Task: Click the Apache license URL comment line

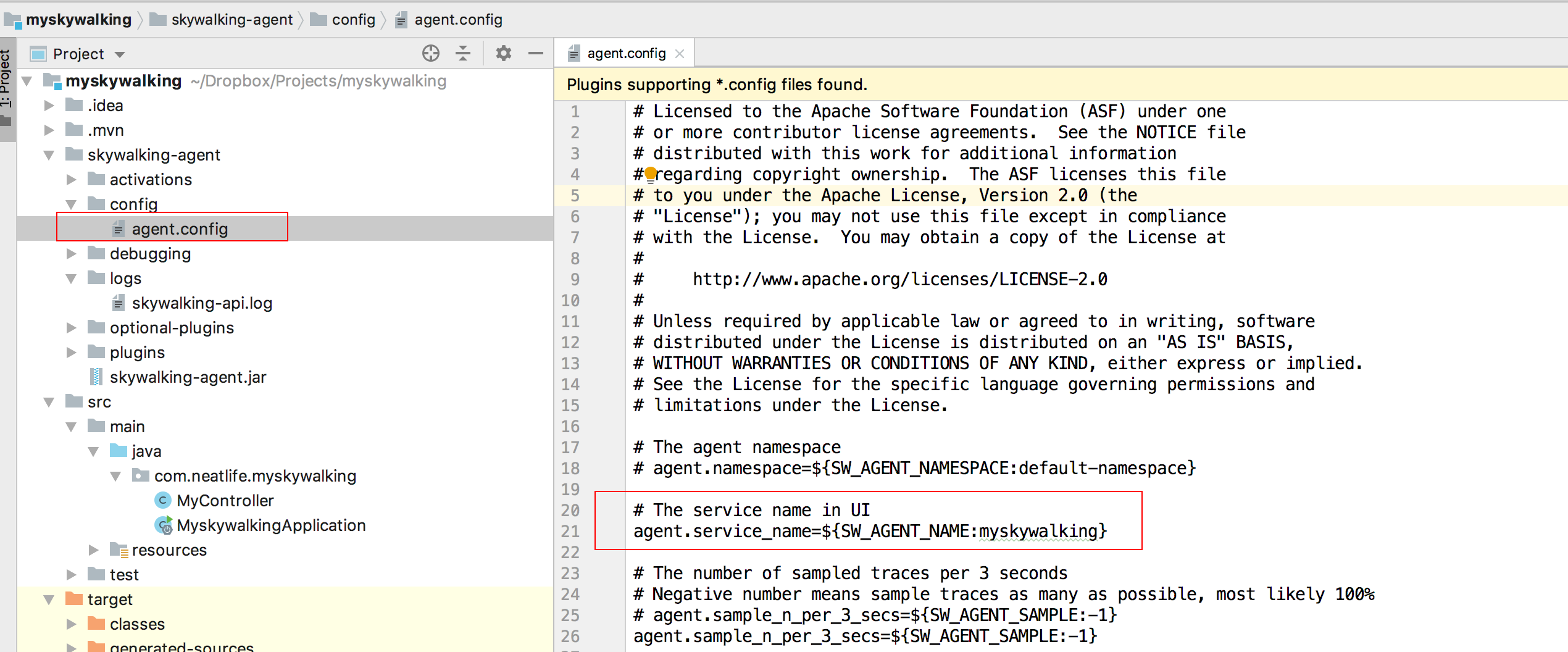Action: 870,280
